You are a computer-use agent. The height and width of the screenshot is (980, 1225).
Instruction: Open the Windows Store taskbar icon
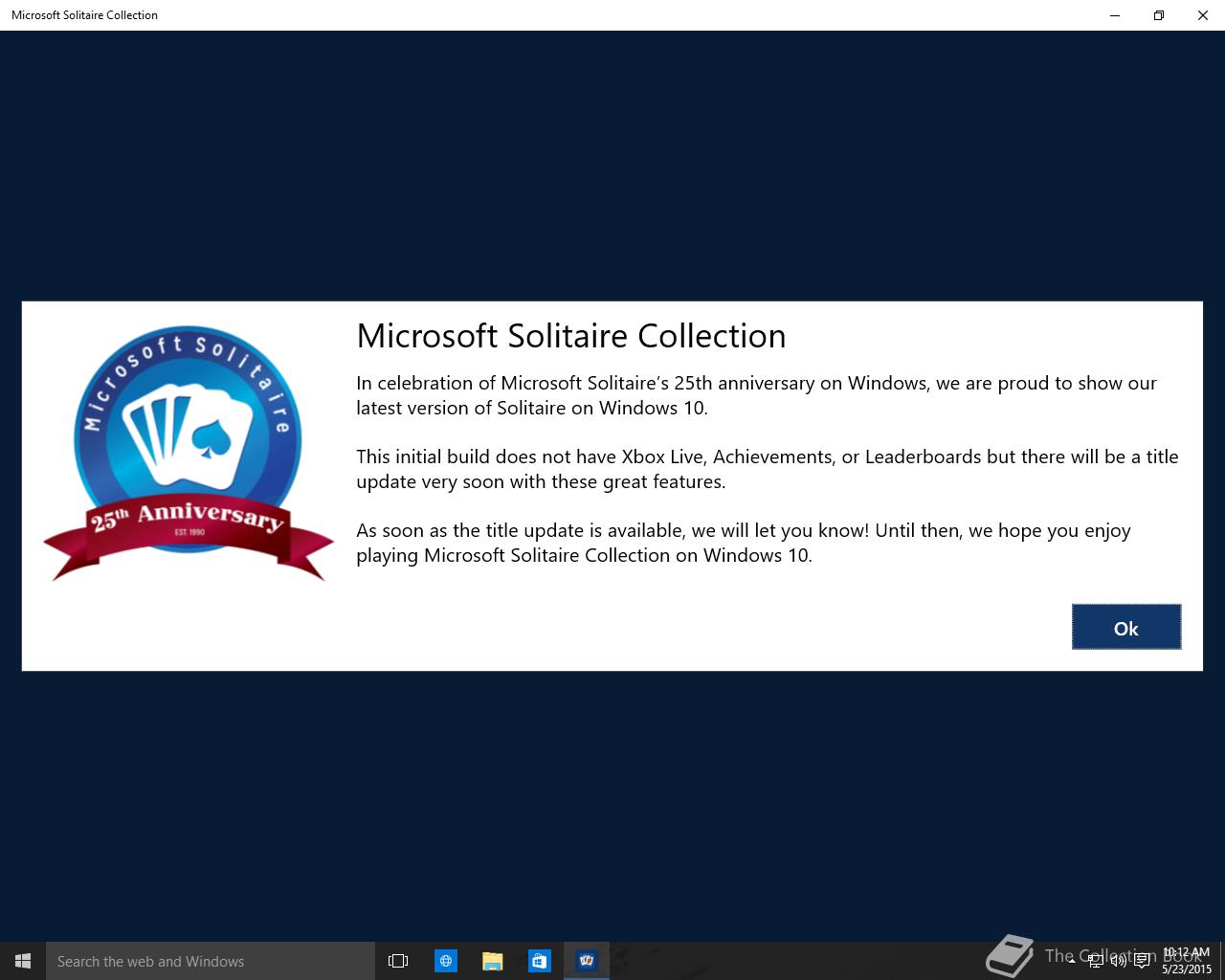click(x=539, y=961)
